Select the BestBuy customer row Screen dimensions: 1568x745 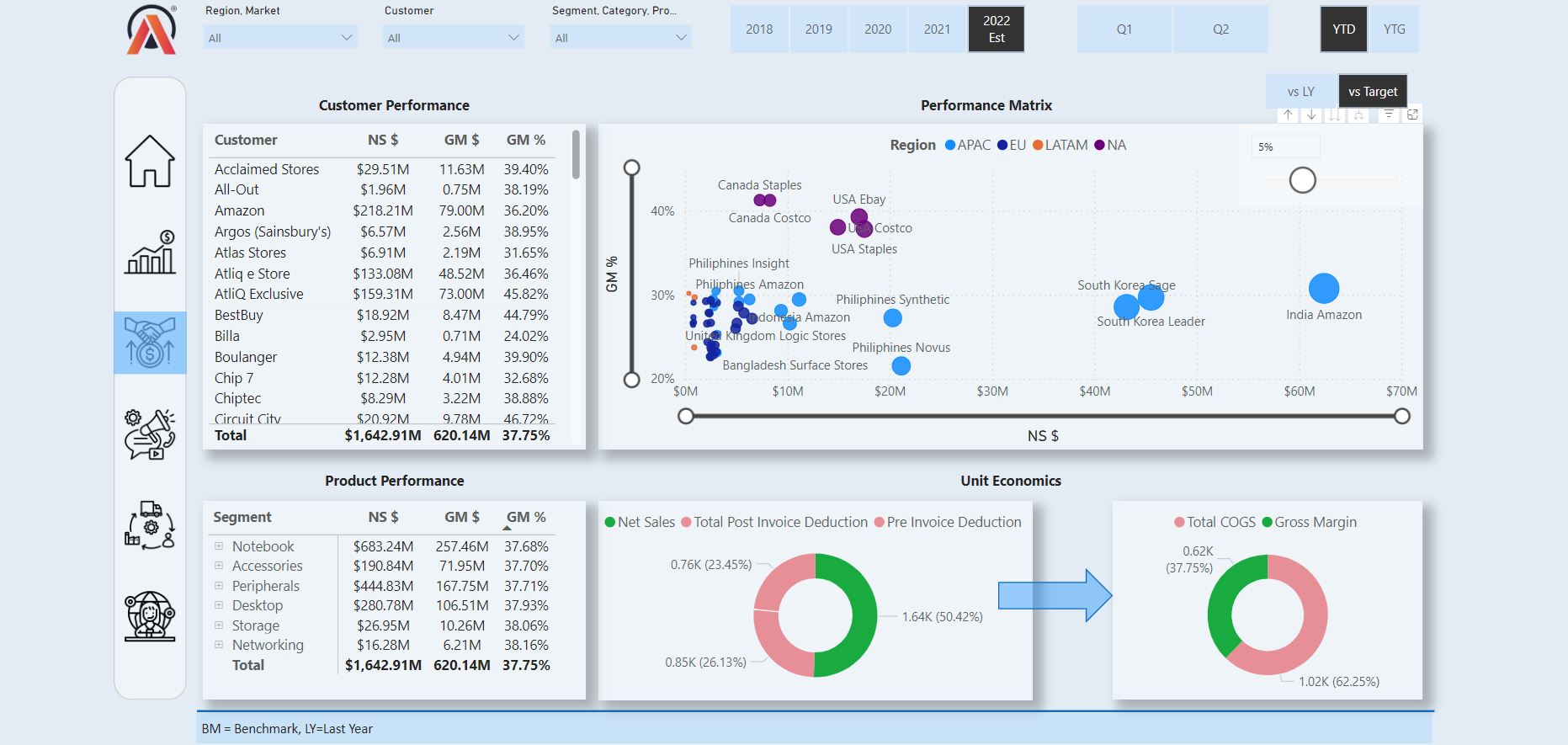point(381,315)
